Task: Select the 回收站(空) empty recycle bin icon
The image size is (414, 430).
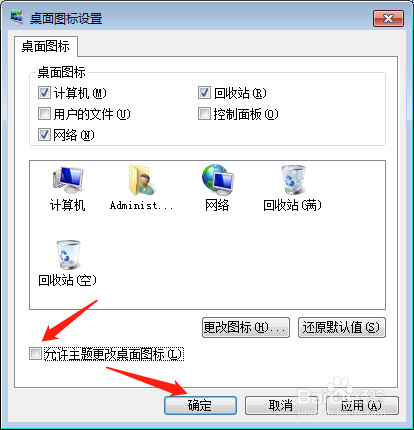Action: [x=68, y=255]
